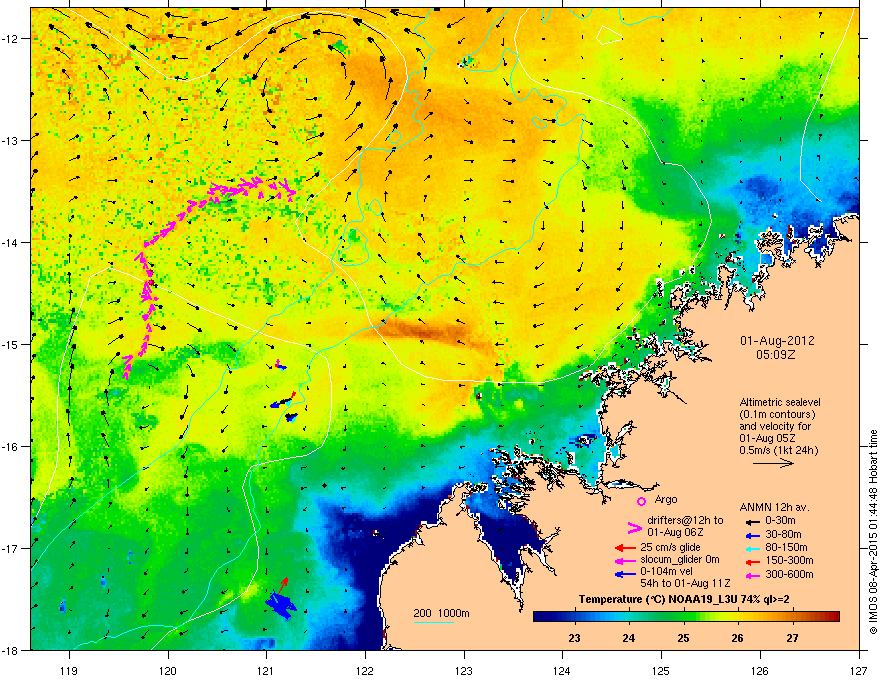Click the blue mooring velocity cluster near 121, -17.5
This screenshot has height=680, width=880.
coord(280,605)
